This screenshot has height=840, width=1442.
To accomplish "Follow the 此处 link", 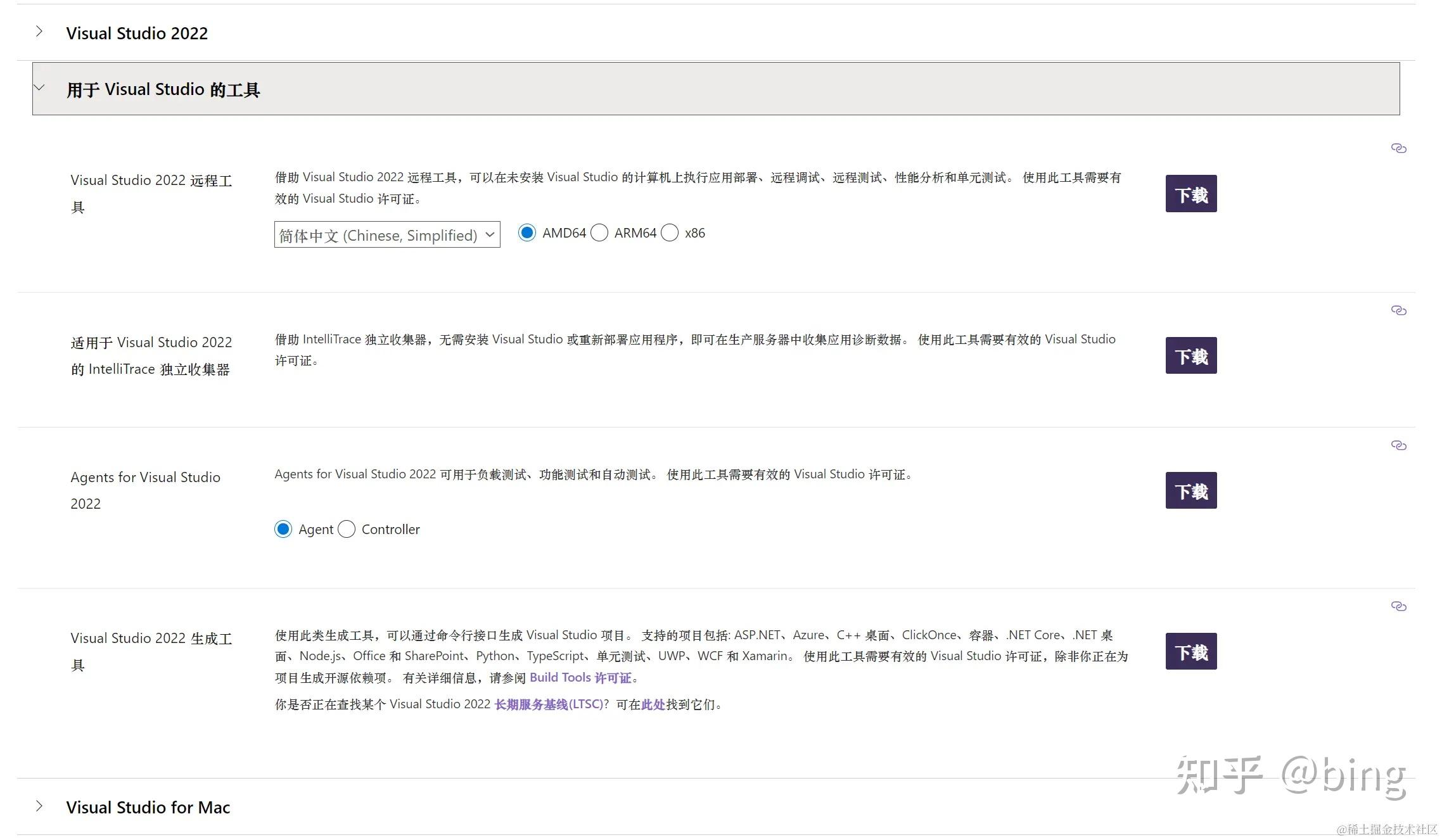I will 653,704.
